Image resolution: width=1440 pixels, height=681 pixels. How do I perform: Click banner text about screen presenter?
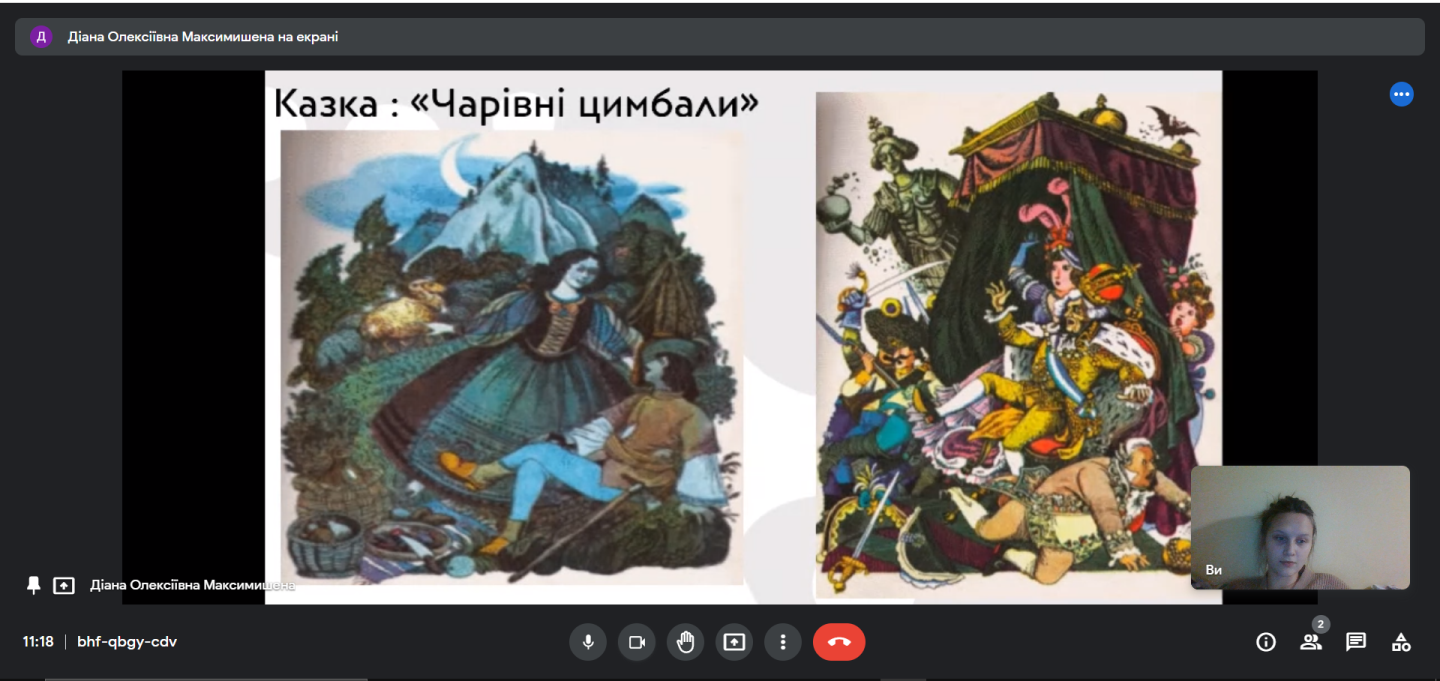tap(203, 37)
